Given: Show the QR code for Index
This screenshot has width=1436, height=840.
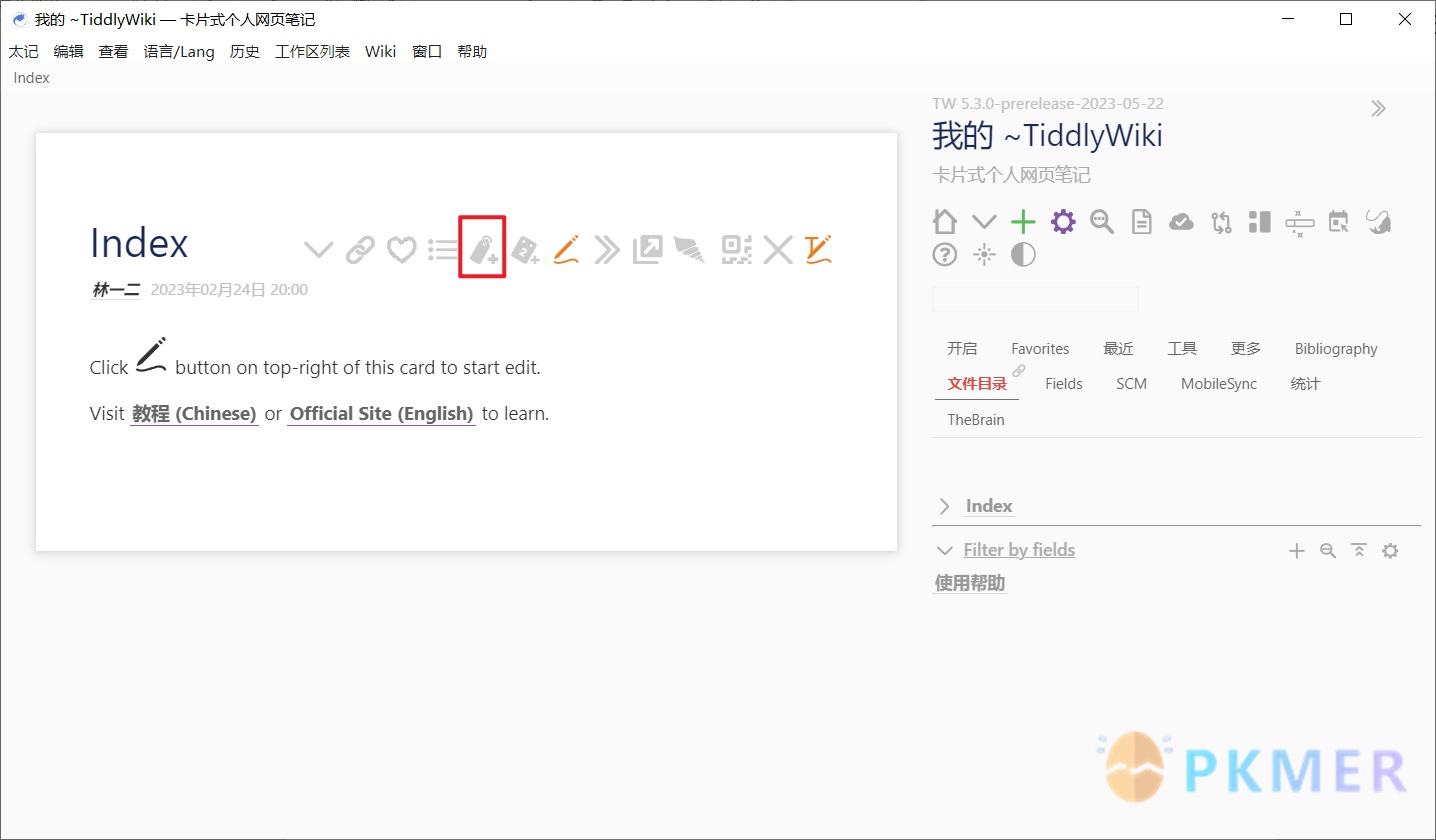Looking at the screenshot, I should pyautogui.click(x=737, y=249).
